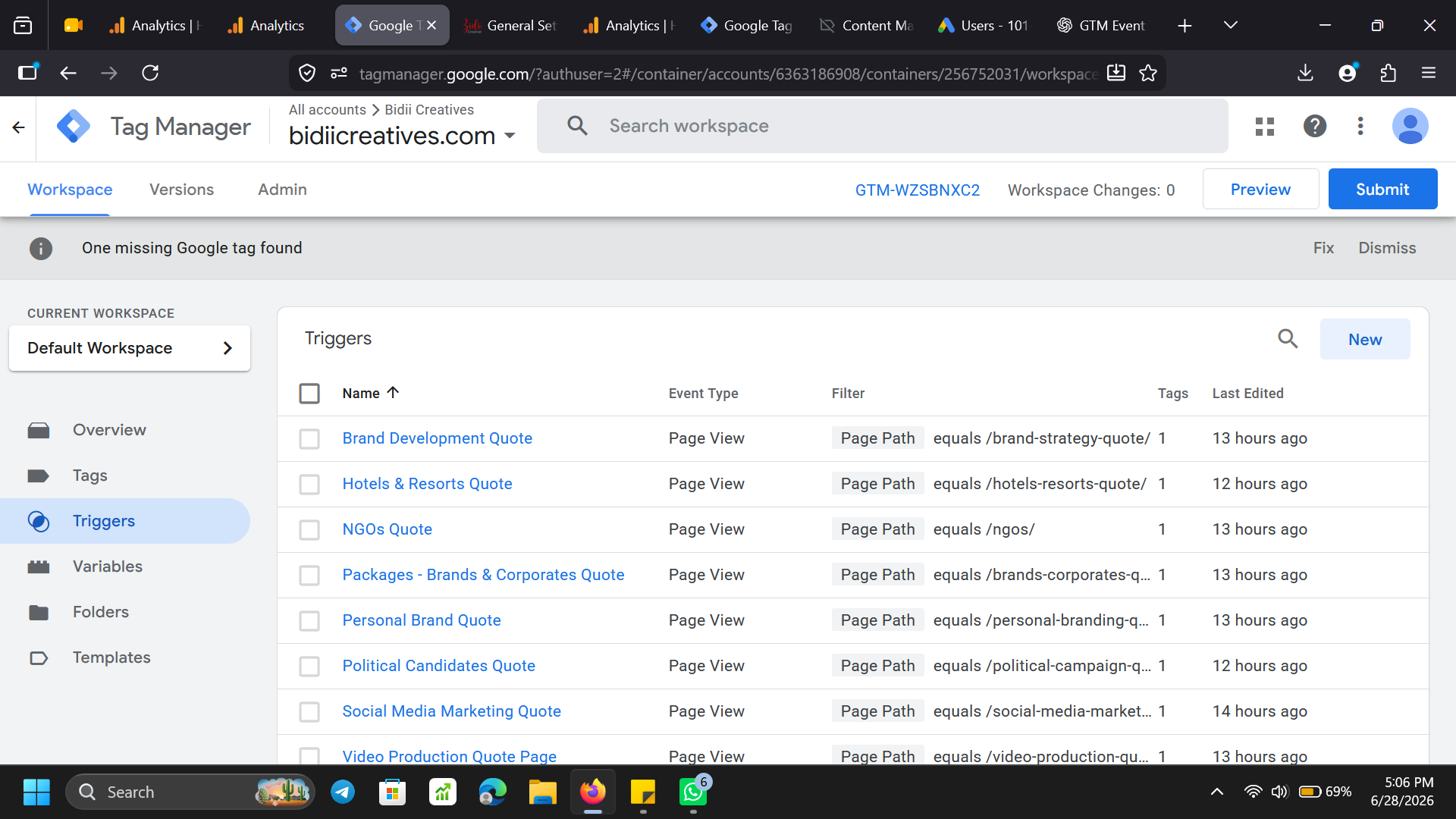Viewport: 1456px width, 819px height.
Task: Check the Political Candidates Quote checkbox
Action: 309,667
